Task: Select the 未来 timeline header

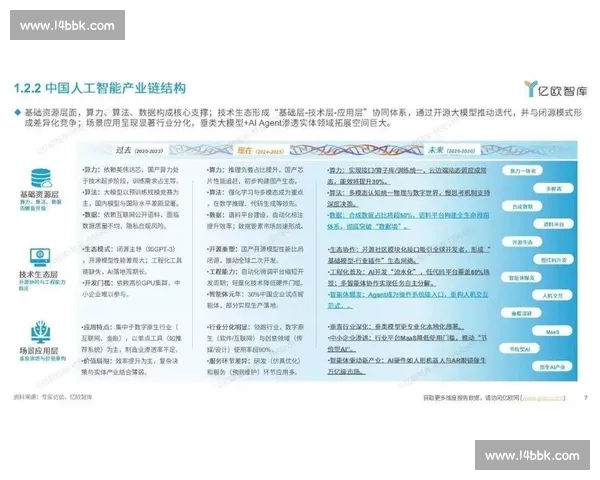Action: click(451, 150)
